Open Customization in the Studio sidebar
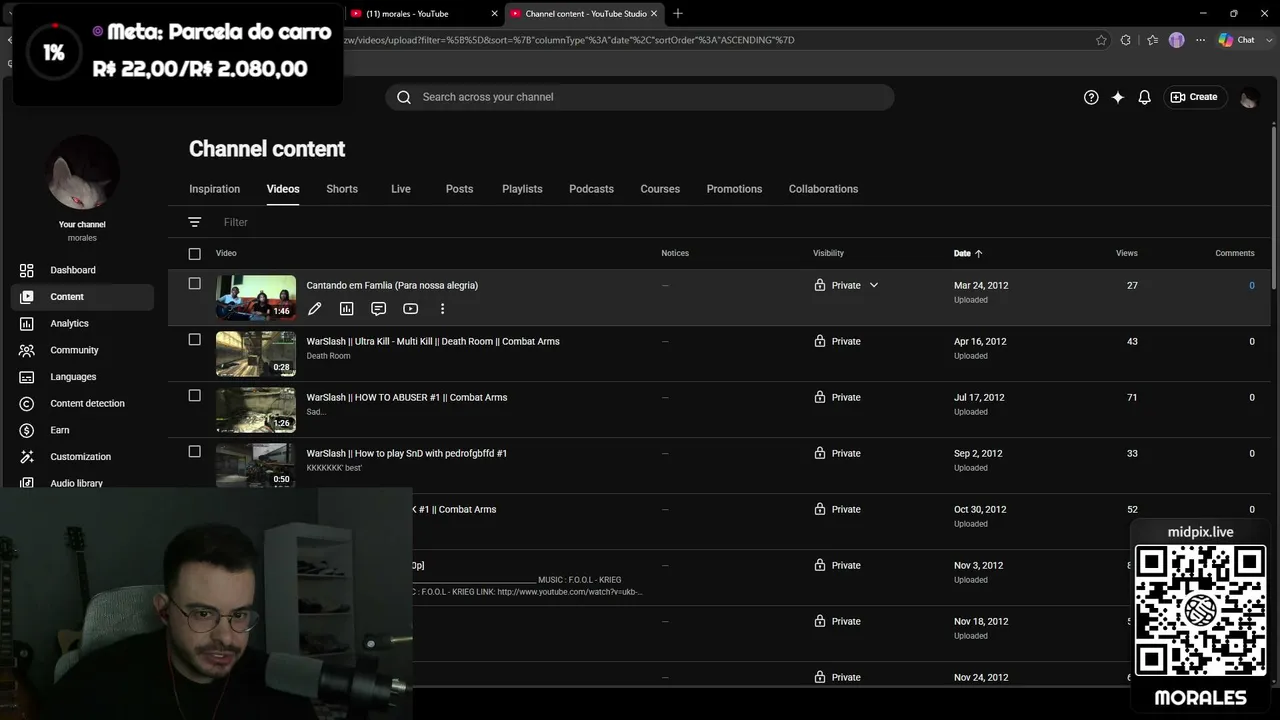 coord(82,457)
